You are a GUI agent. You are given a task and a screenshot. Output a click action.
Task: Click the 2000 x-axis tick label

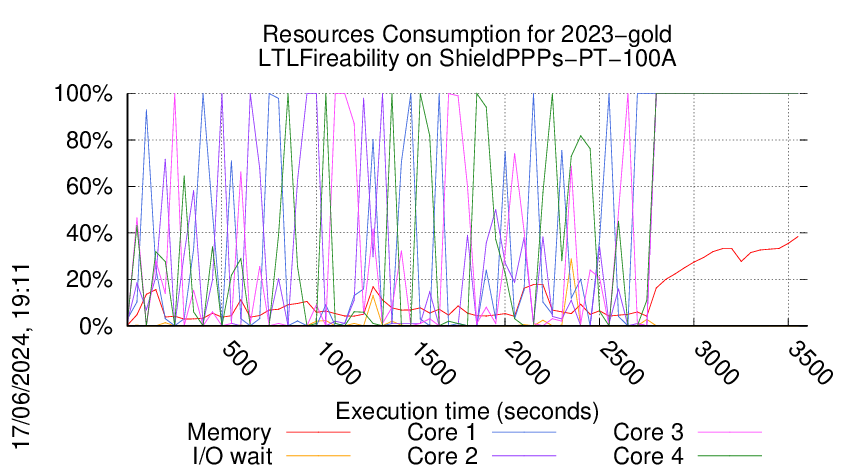pos(526,363)
